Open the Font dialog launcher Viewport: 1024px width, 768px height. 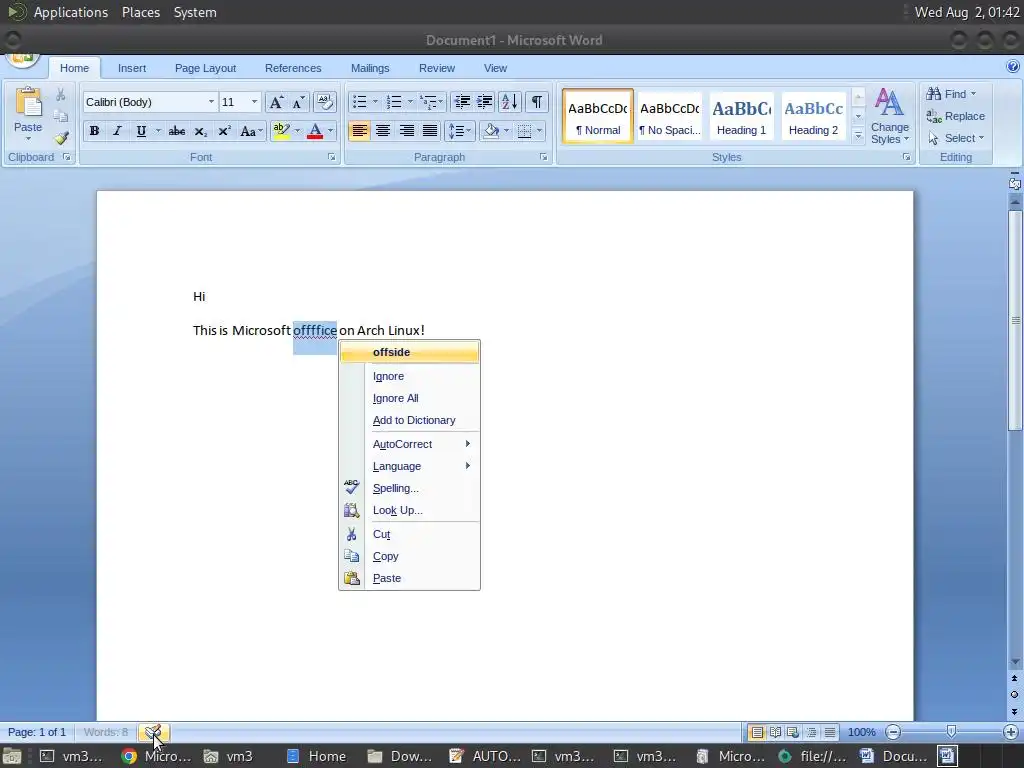click(331, 157)
